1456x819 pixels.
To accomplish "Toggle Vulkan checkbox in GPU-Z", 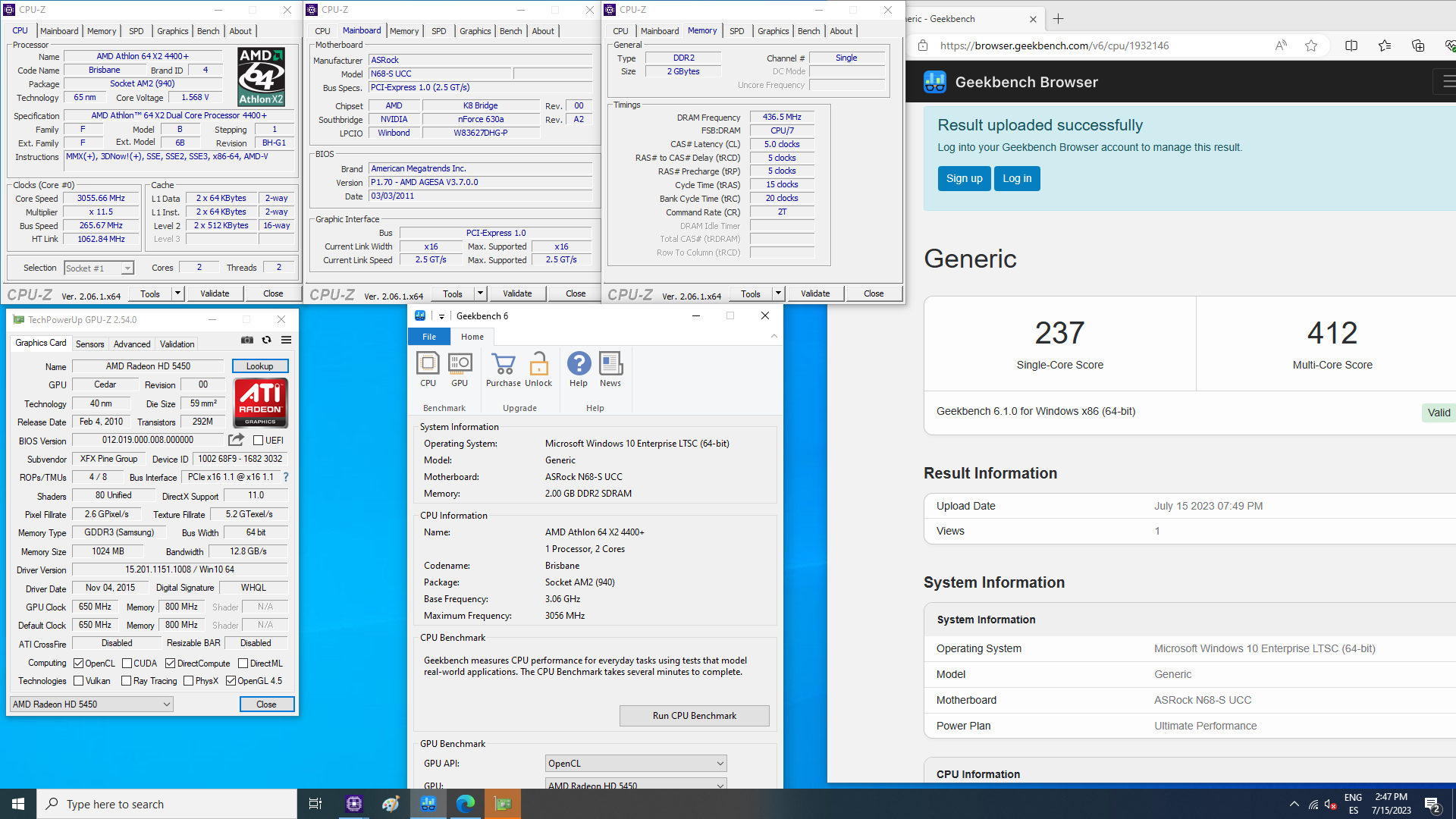I will (x=78, y=681).
